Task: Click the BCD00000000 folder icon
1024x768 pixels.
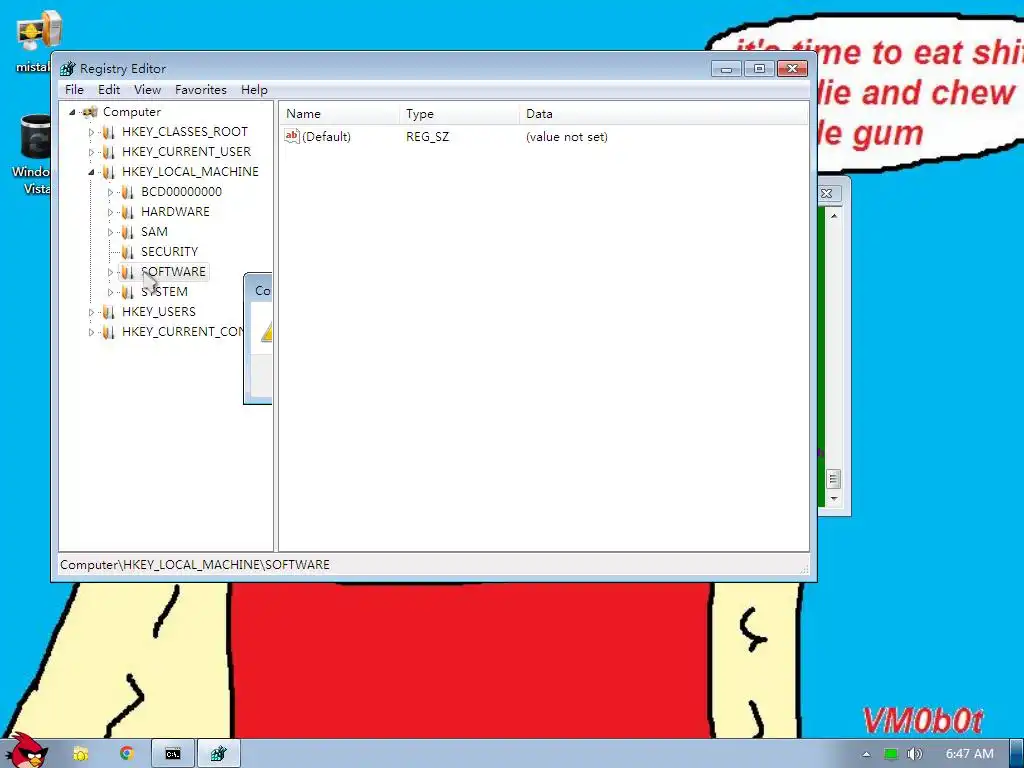Action: click(127, 192)
